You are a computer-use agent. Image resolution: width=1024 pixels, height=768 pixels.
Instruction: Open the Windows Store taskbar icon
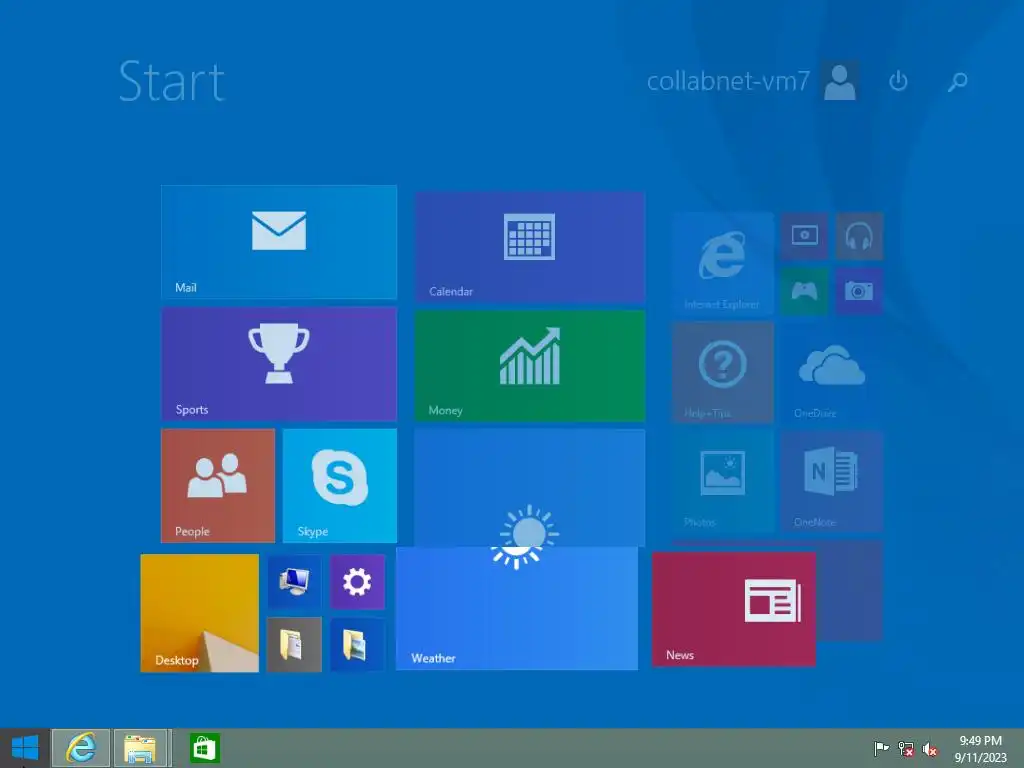coord(204,748)
